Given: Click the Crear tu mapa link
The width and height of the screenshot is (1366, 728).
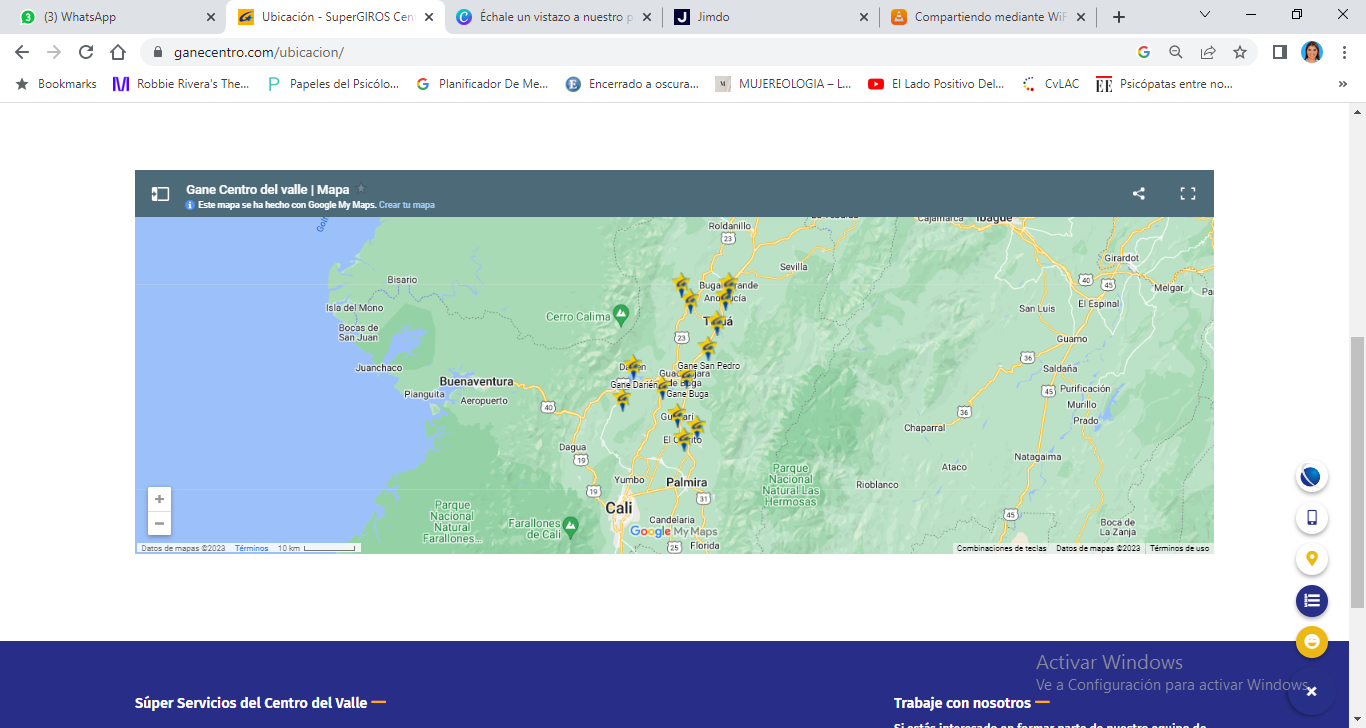Looking at the screenshot, I should tap(407, 205).
